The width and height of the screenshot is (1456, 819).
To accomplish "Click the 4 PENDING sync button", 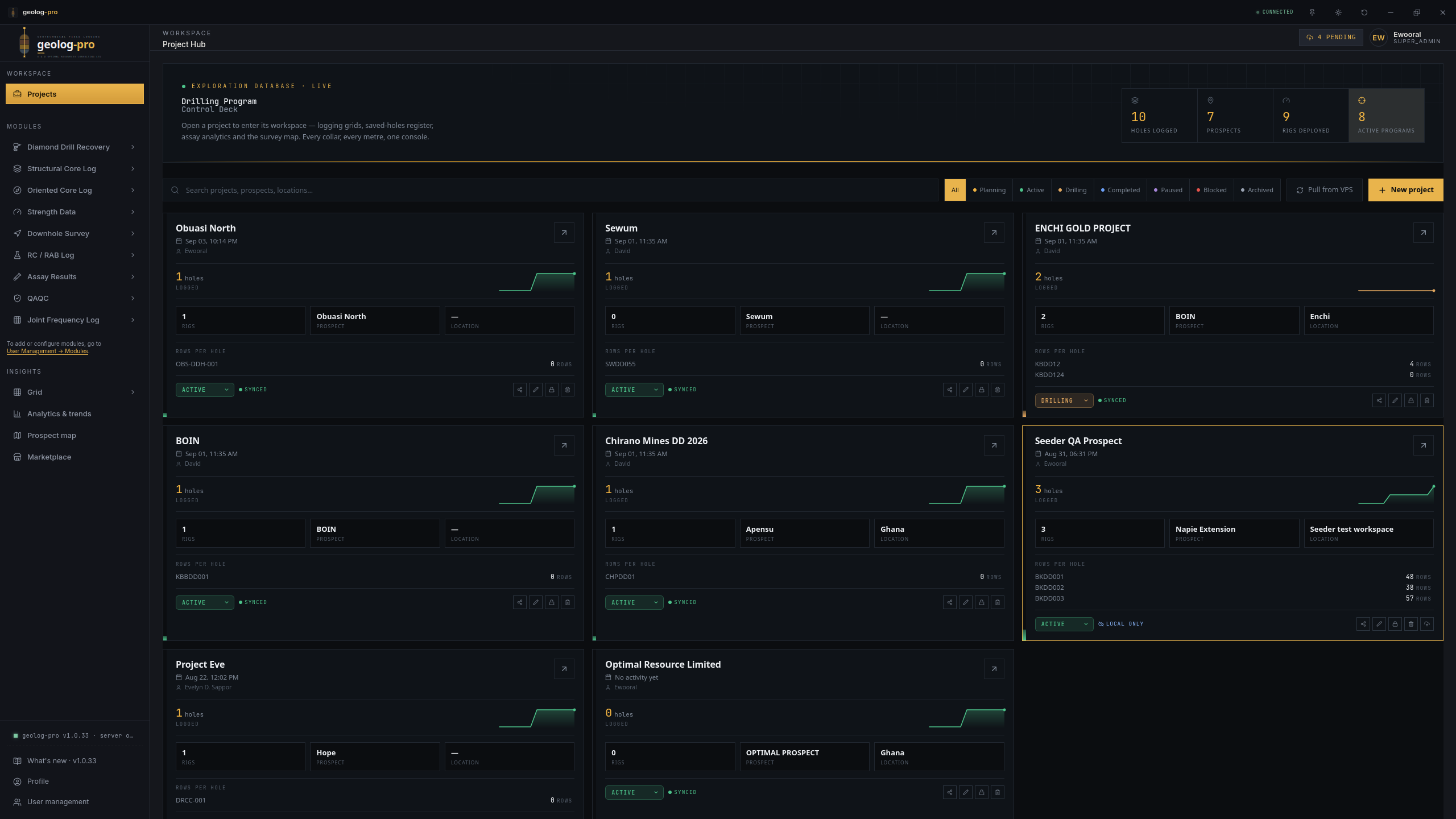I will click(x=1331, y=38).
